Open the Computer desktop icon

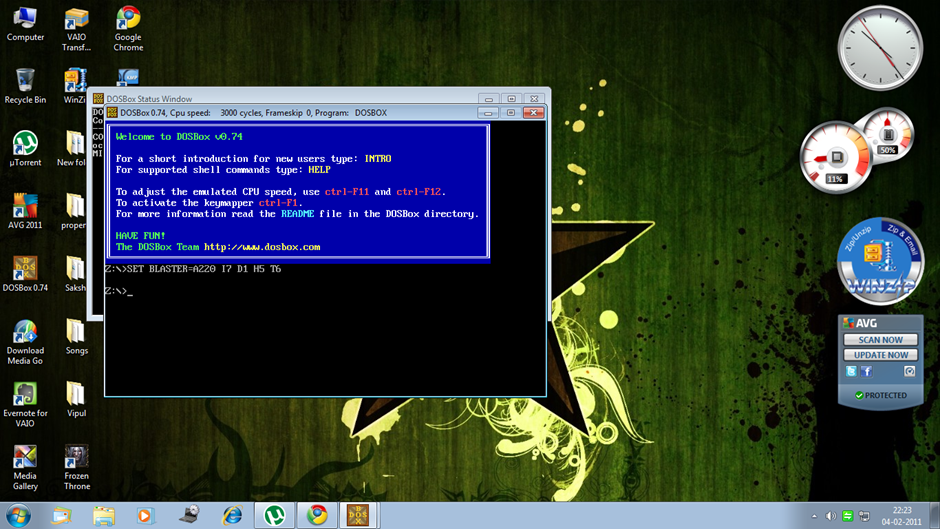[25, 24]
